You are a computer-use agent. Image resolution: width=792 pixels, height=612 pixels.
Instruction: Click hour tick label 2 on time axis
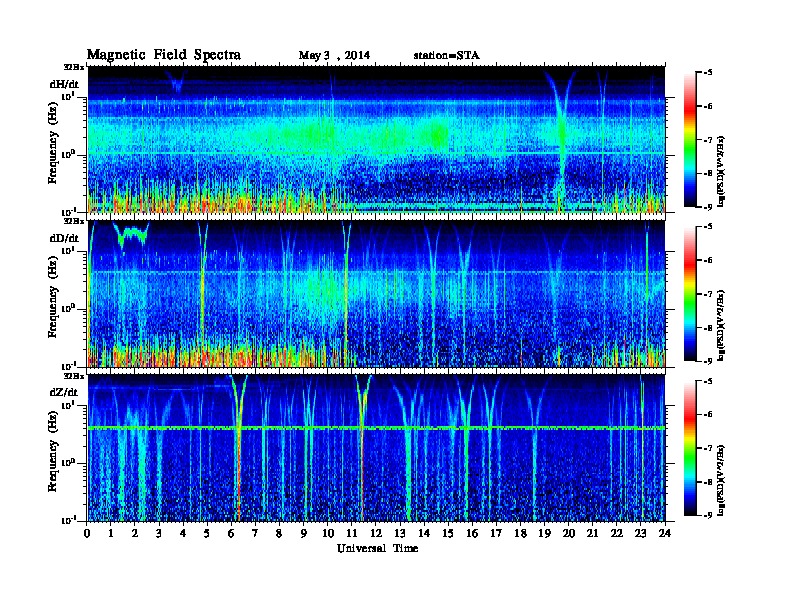pyautogui.click(x=135, y=533)
